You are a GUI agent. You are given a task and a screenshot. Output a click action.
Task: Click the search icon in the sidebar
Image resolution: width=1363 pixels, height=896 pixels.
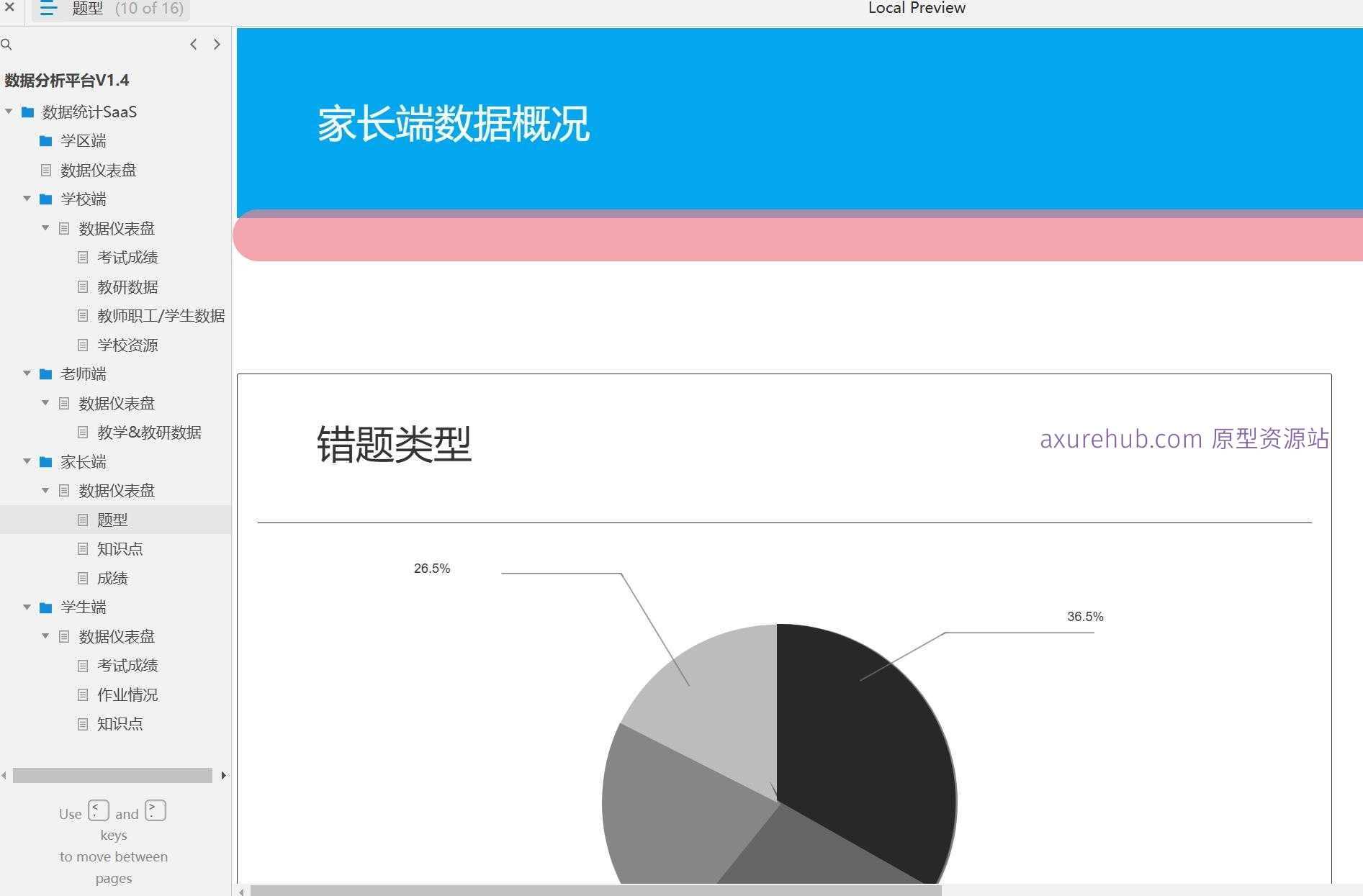[7, 45]
